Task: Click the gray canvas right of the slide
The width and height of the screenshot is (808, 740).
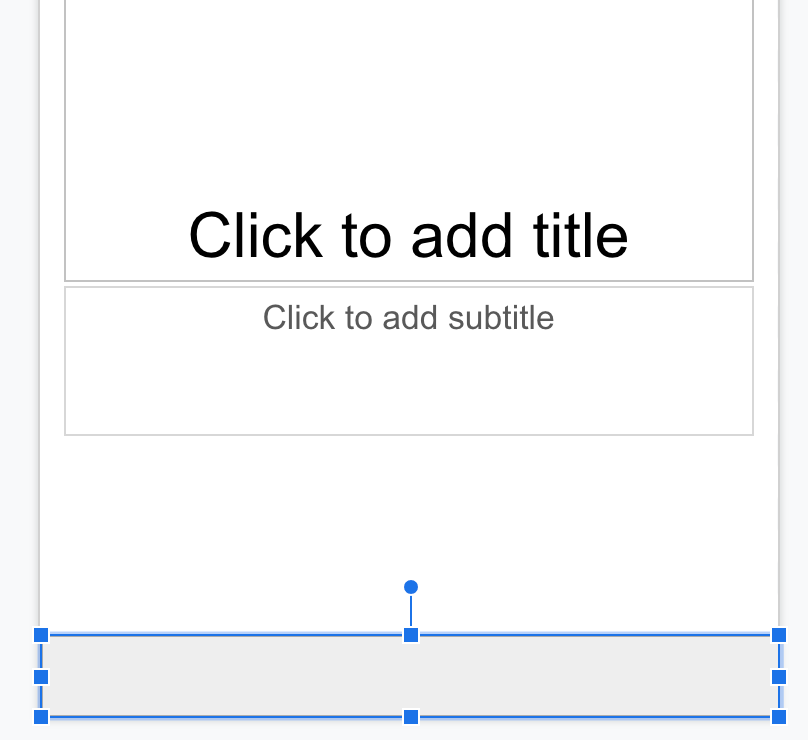Action: (794, 300)
